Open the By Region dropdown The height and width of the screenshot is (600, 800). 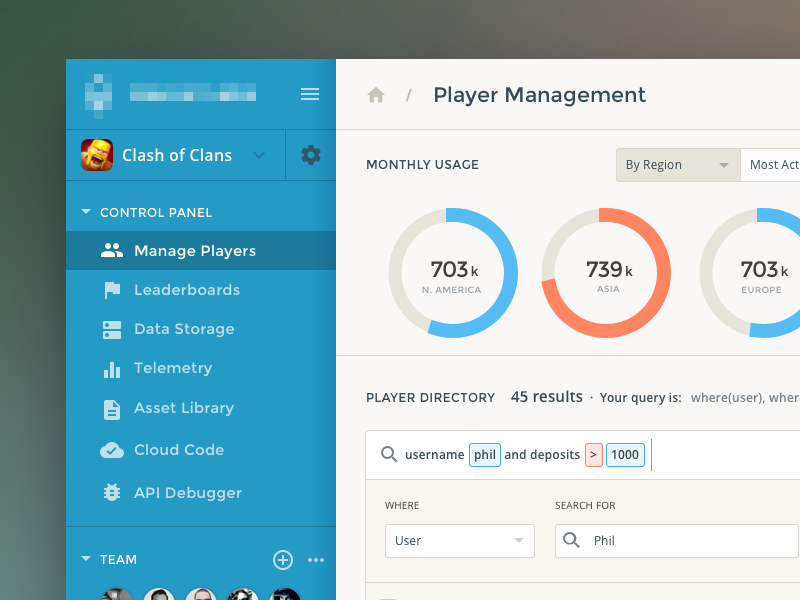coord(678,165)
